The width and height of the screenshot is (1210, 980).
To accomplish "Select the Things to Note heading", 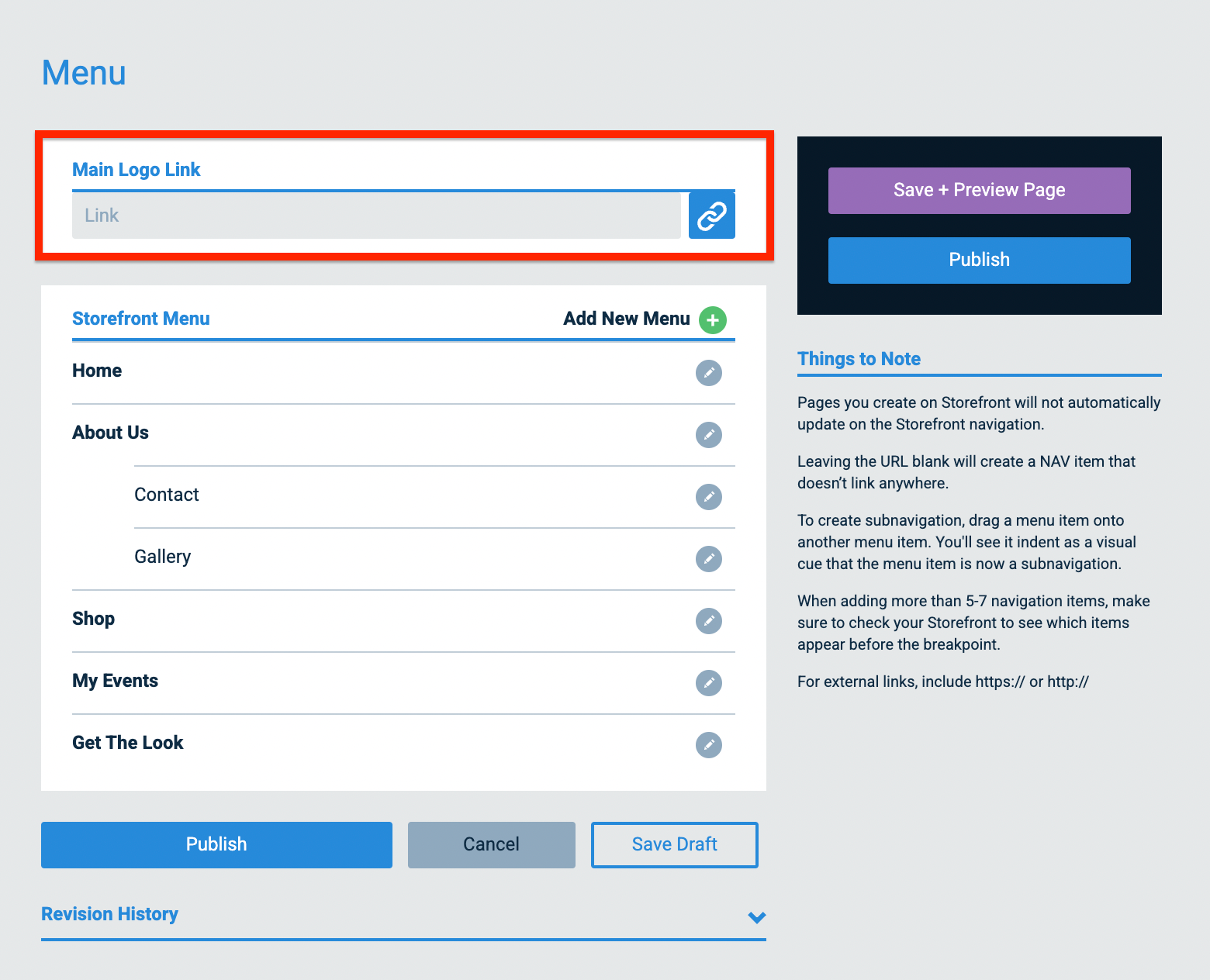I will point(859,358).
